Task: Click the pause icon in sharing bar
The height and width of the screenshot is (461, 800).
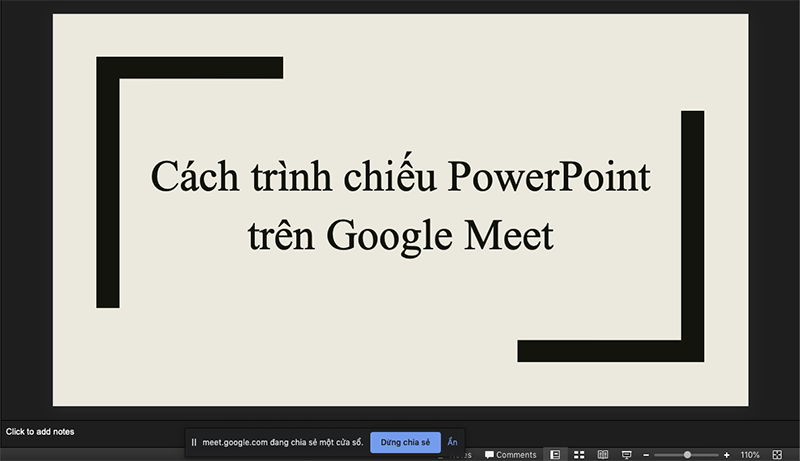Action: (x=194, y=442)
